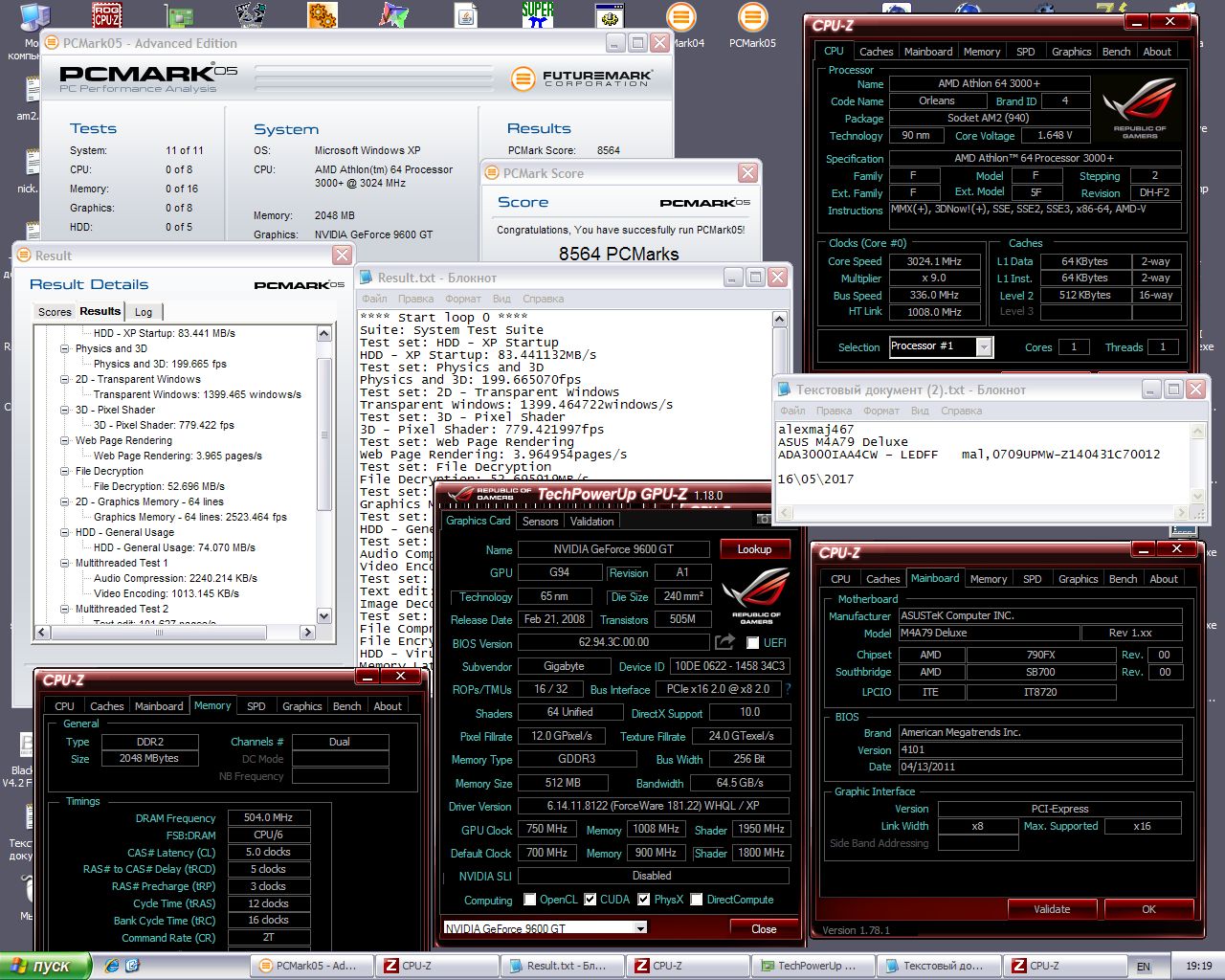
Task: Open the Scores tab in Result window
Action: click(x=55, y=312)
